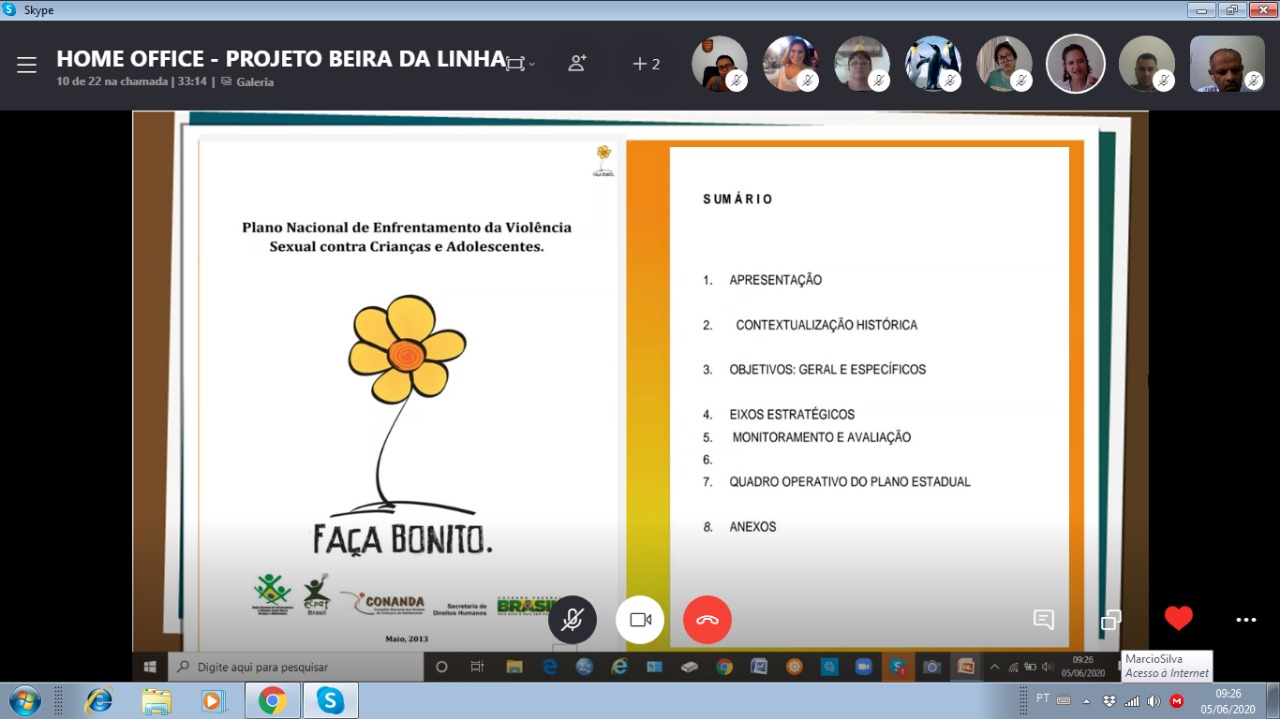Select the penguins participant avatar
Screen dimensions: 1280x719
pyautogui.click(x=933, y=64)
